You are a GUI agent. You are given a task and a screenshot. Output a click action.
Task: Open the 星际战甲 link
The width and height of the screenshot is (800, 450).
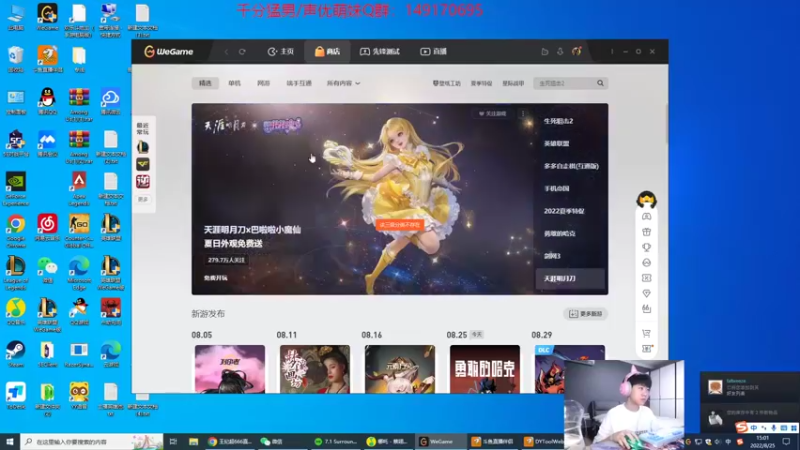point(513,83)
